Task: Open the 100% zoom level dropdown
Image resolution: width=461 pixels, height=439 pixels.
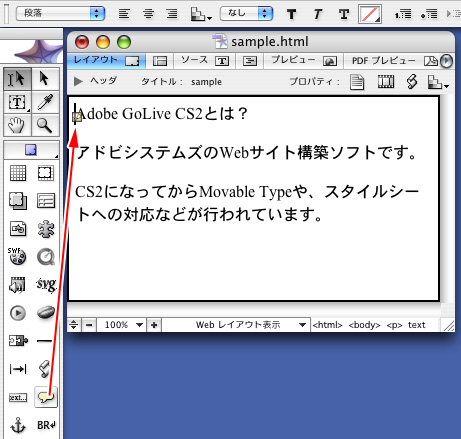Action: tap(124, 325)
